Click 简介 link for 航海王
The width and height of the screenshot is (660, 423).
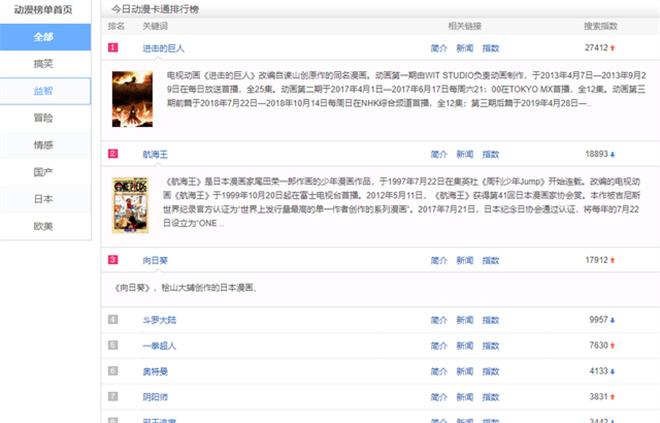[439, 154]
